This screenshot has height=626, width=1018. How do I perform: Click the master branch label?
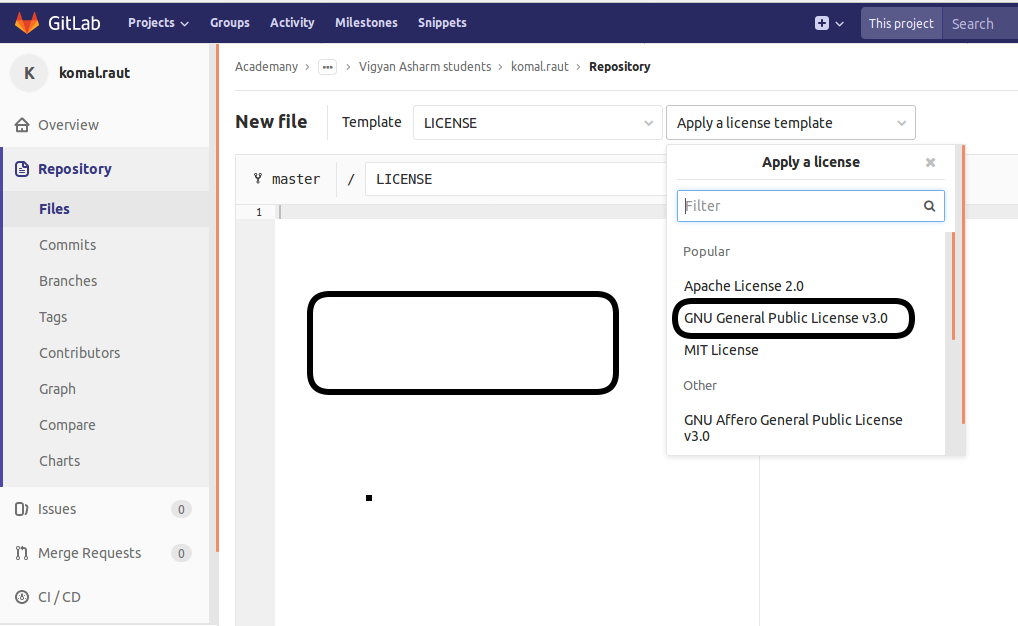tap(295, 179)
